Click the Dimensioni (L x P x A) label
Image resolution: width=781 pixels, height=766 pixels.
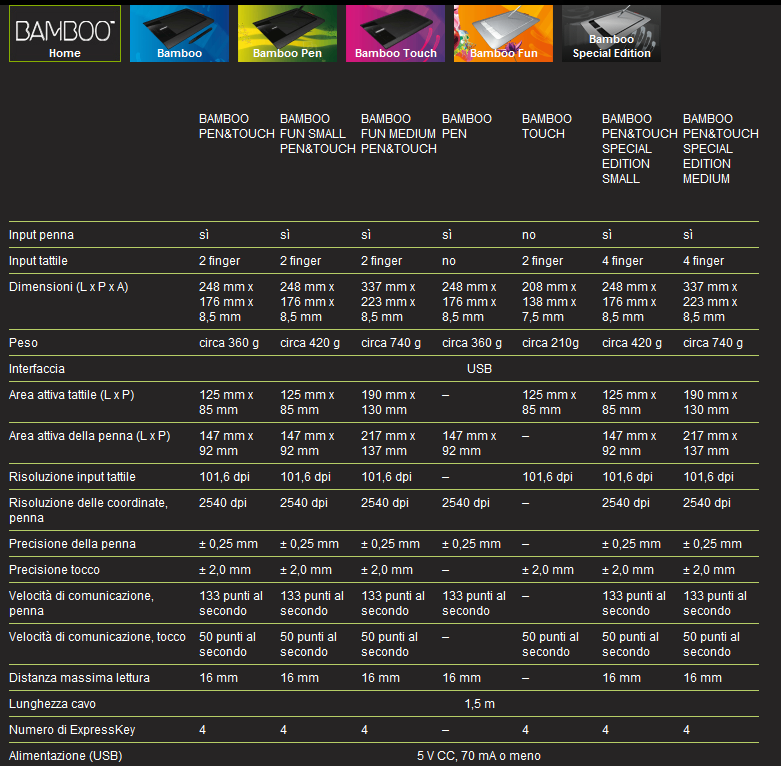pyautogui.click(x=68, y=287)
